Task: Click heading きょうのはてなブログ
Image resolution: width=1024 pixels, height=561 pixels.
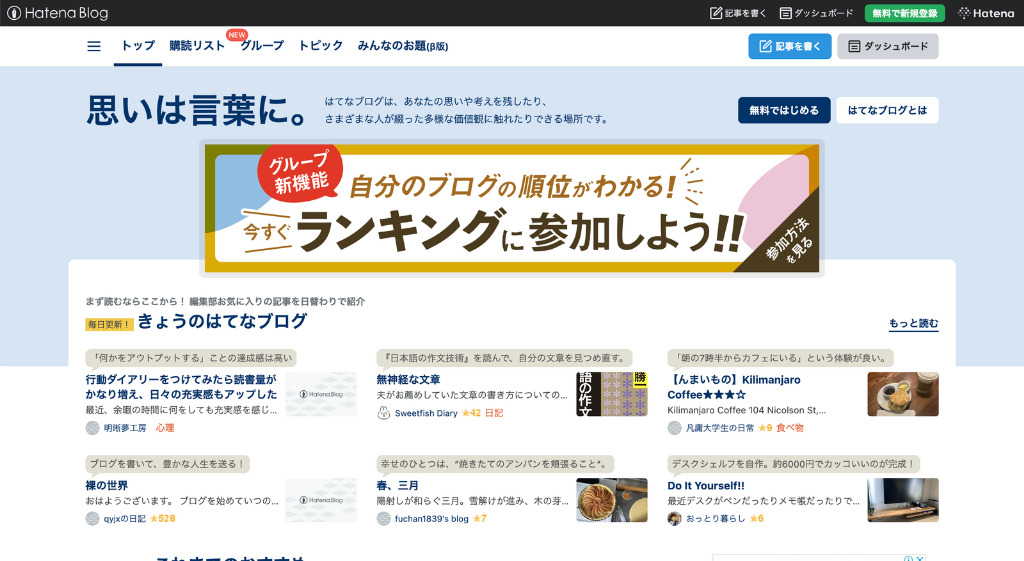Action: point(222,321)
